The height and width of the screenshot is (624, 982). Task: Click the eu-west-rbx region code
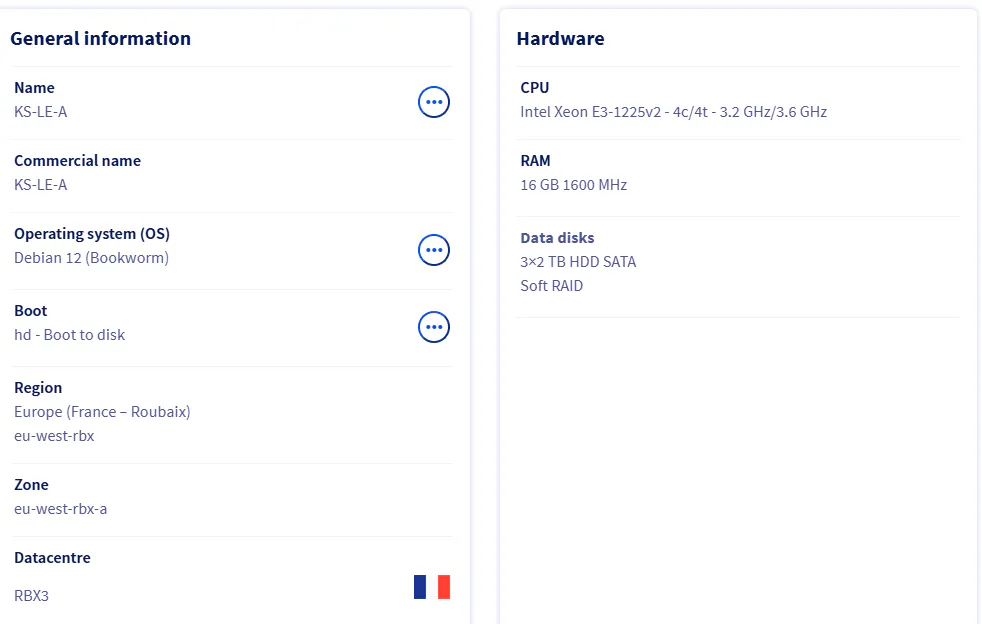tap(54, 436)
